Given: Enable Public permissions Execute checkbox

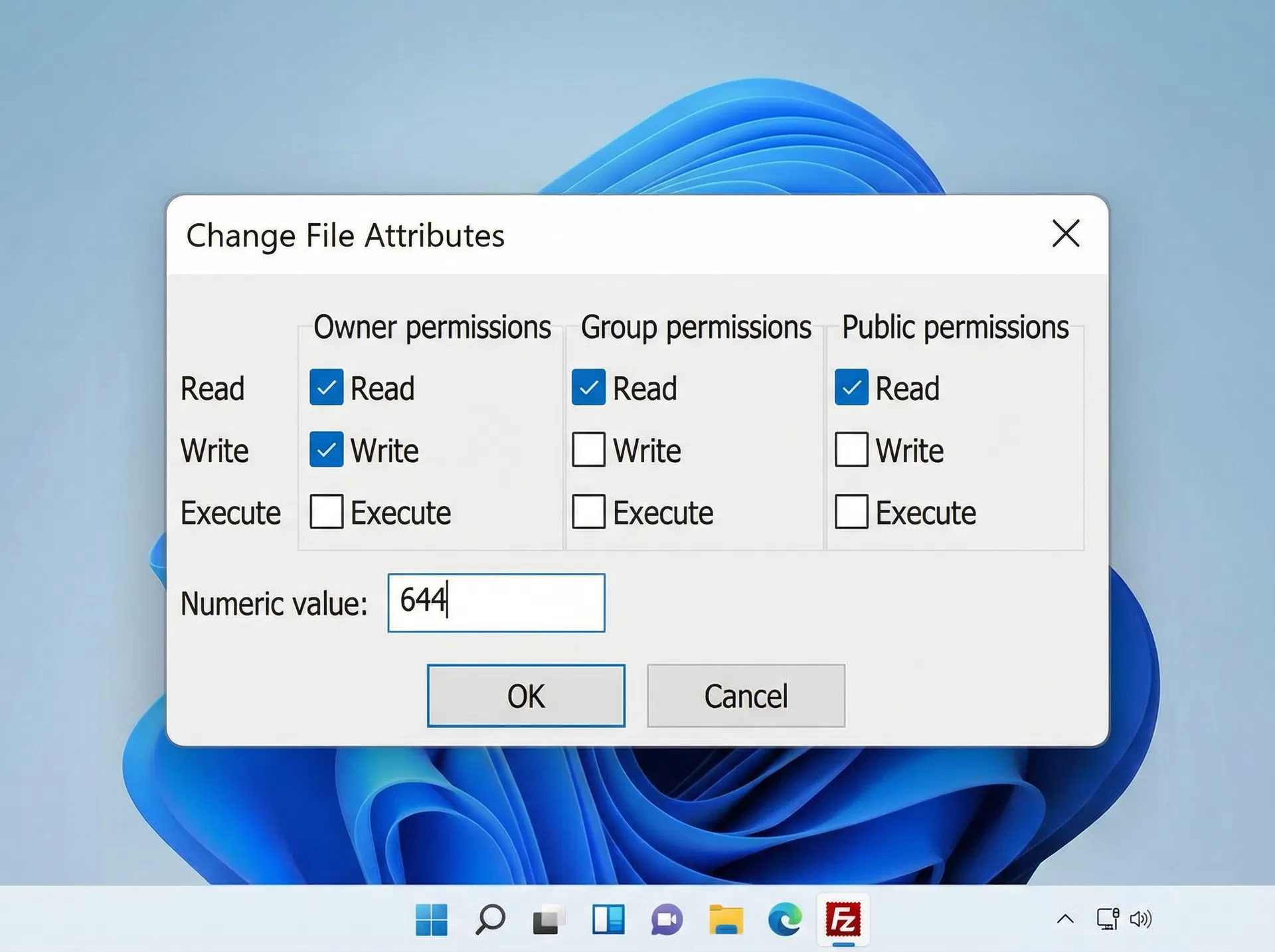Looking at the screenshot, I should 851,511.
